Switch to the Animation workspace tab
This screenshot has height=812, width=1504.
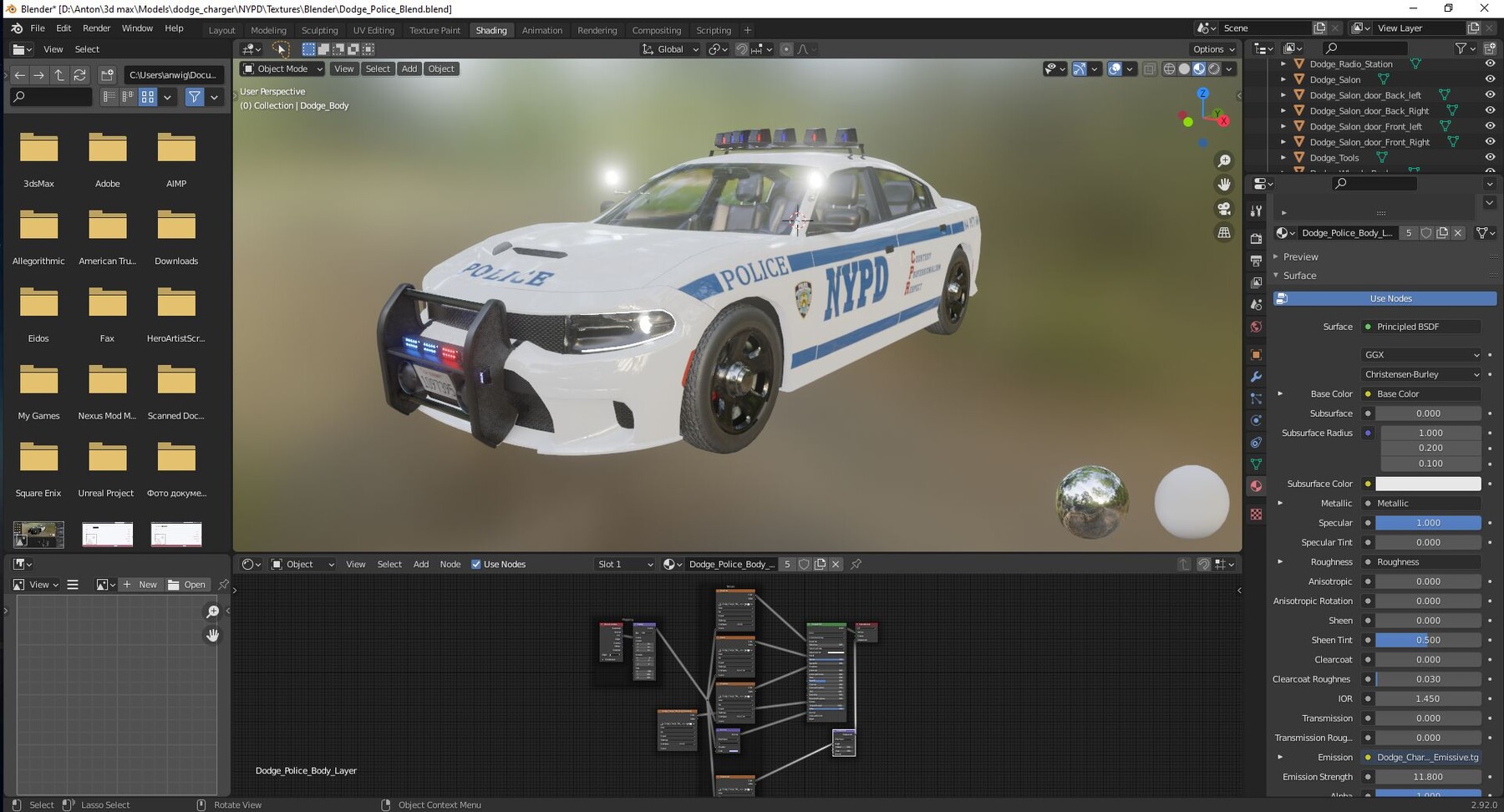pos(542,30)
